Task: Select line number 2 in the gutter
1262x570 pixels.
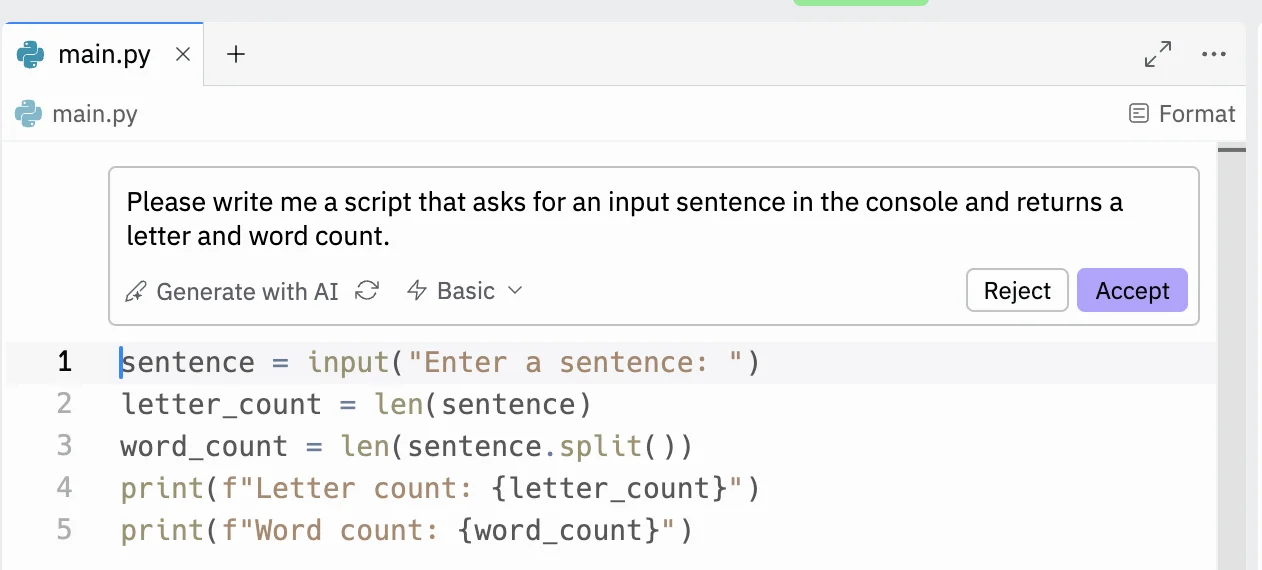Action: coord(65,404)
